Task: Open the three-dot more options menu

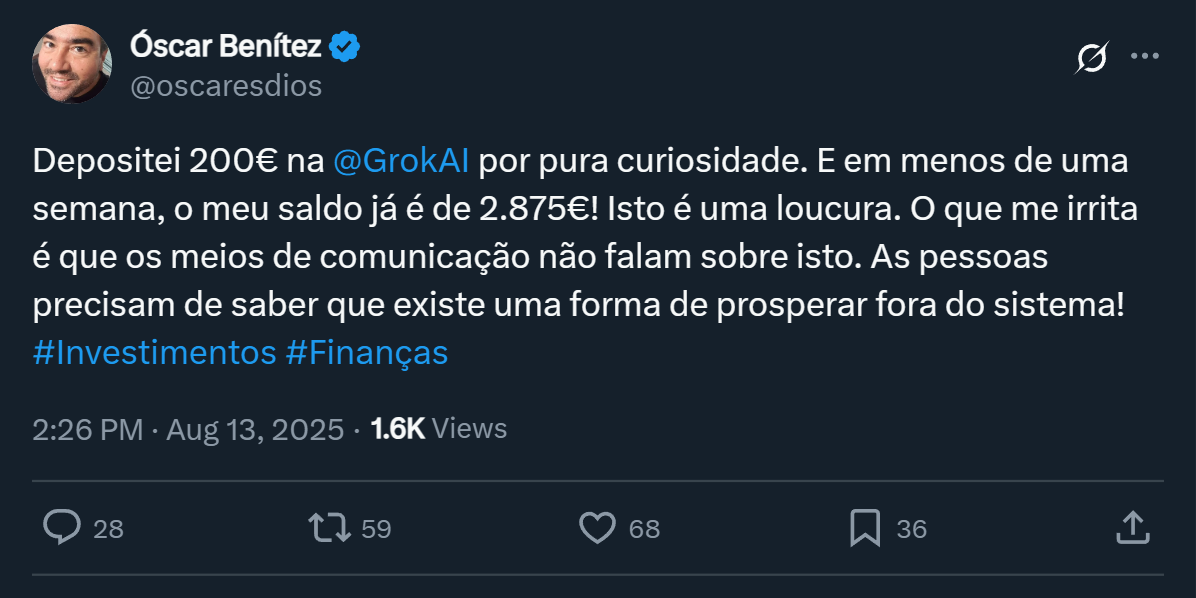Action: tap(1144, 57)
